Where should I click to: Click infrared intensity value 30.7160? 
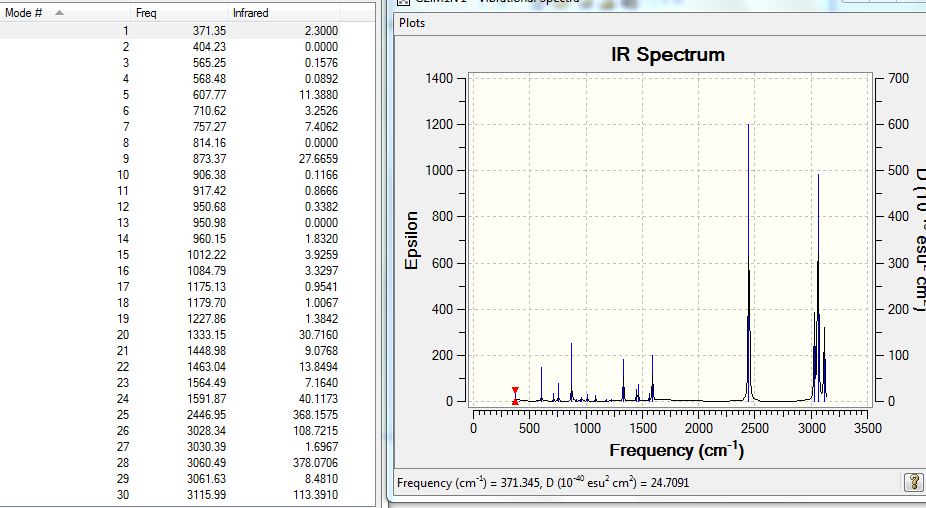pyautogui.click(x=318, y=334)
